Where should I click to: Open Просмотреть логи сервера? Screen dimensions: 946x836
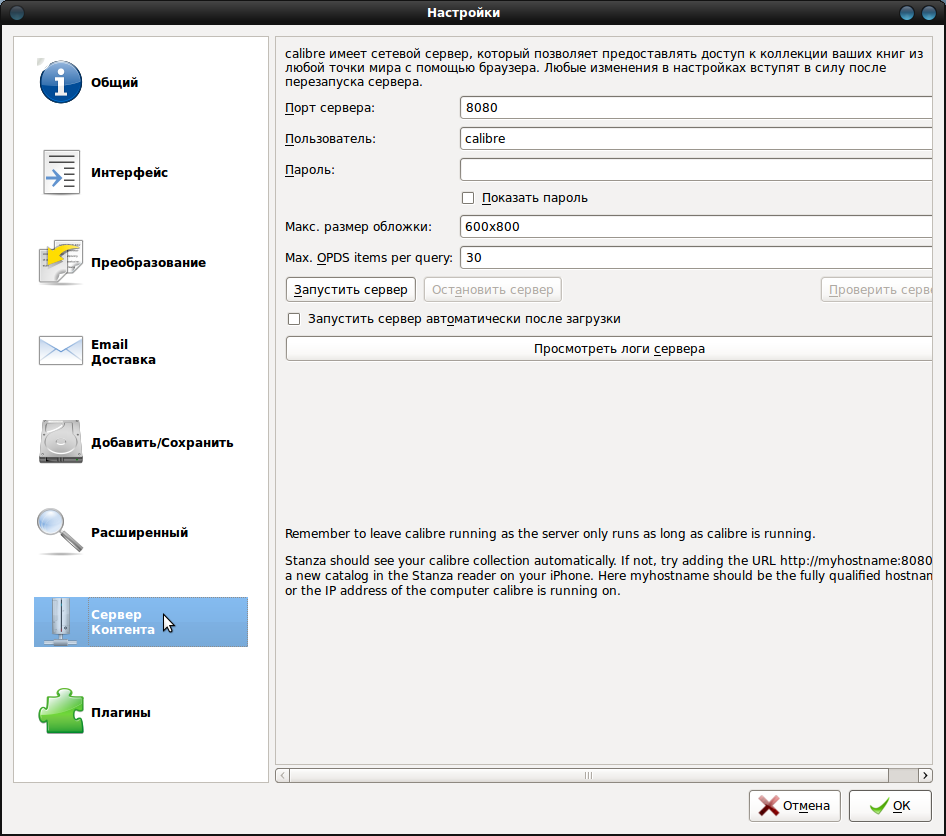[609, 349]
